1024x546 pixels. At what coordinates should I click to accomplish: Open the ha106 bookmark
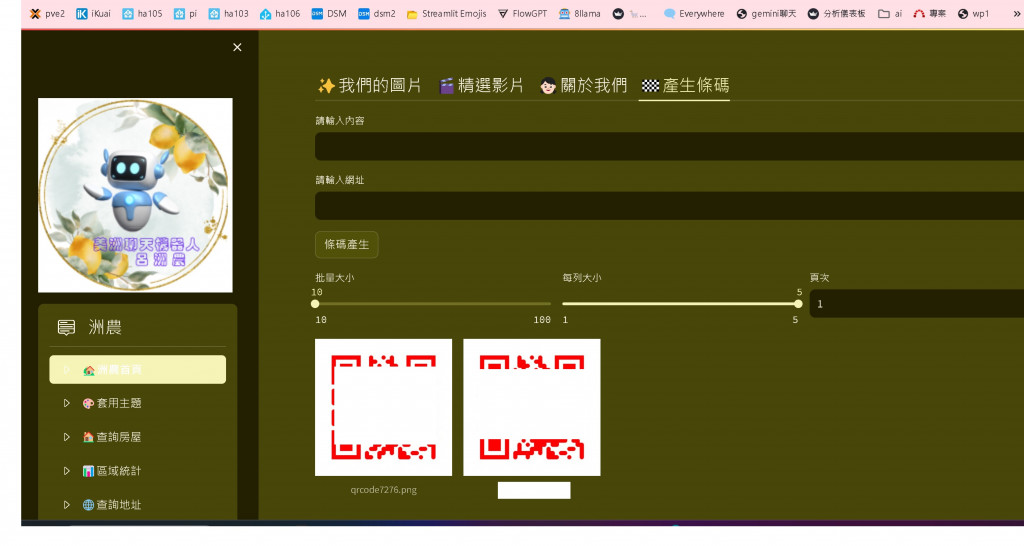pos(280,14)
